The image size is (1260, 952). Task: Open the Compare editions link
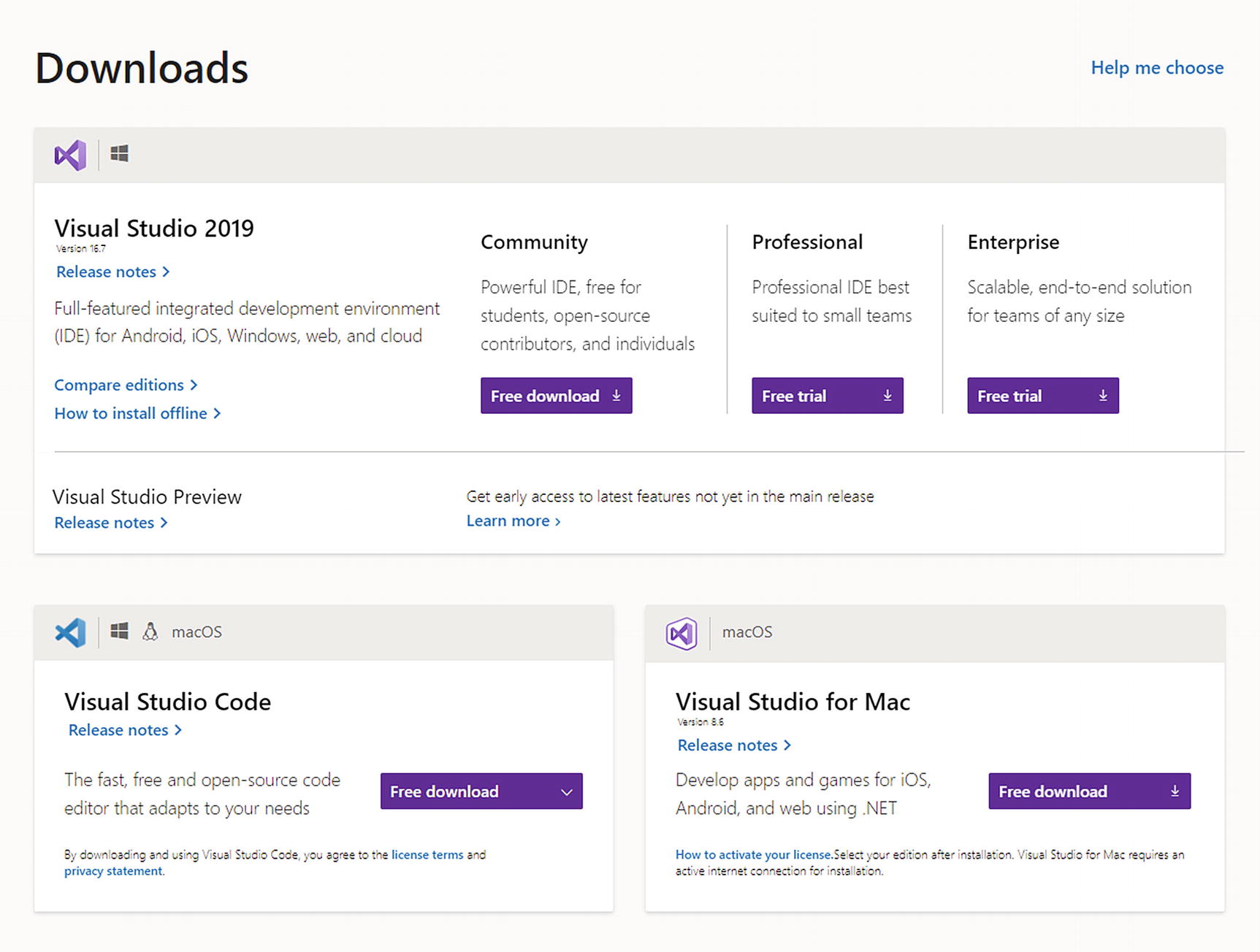(x=126, y=385)
